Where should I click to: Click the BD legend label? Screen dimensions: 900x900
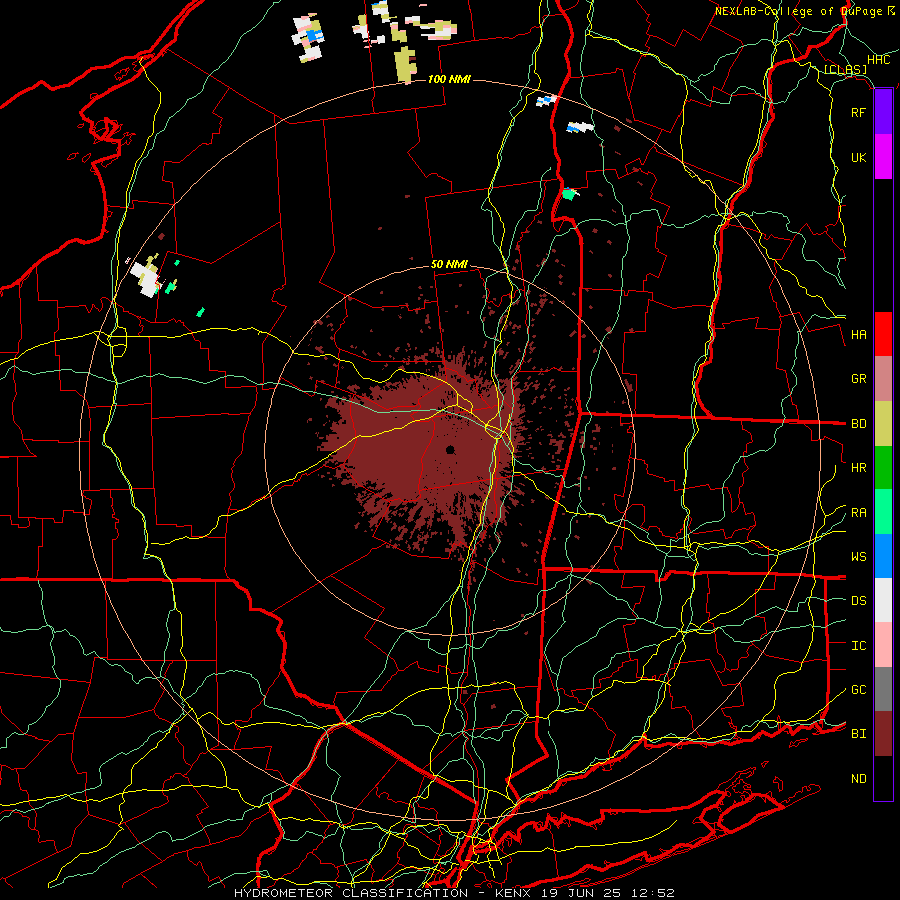[x=858, y=424]
